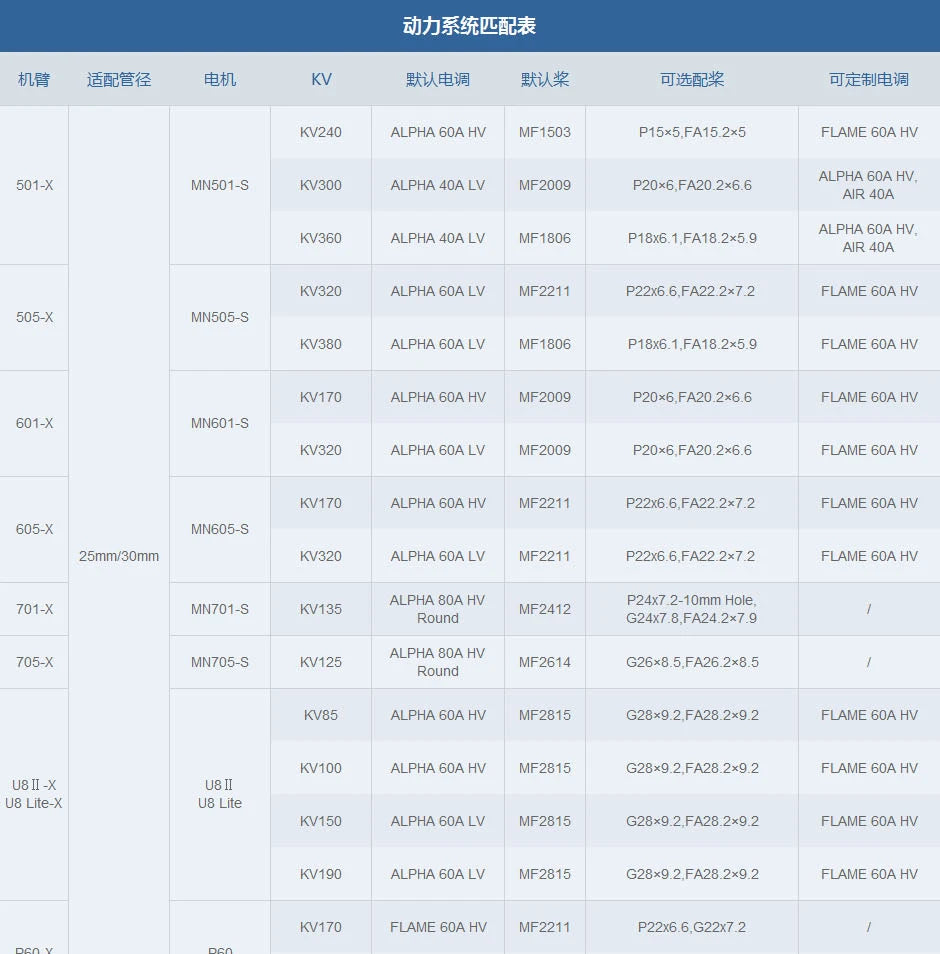Select the KV240 cell

(x=321, y=132)
